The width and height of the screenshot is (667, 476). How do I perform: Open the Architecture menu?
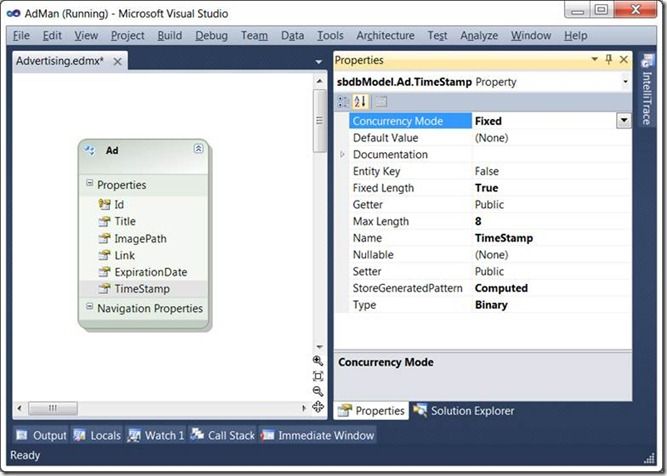point(385,36)
